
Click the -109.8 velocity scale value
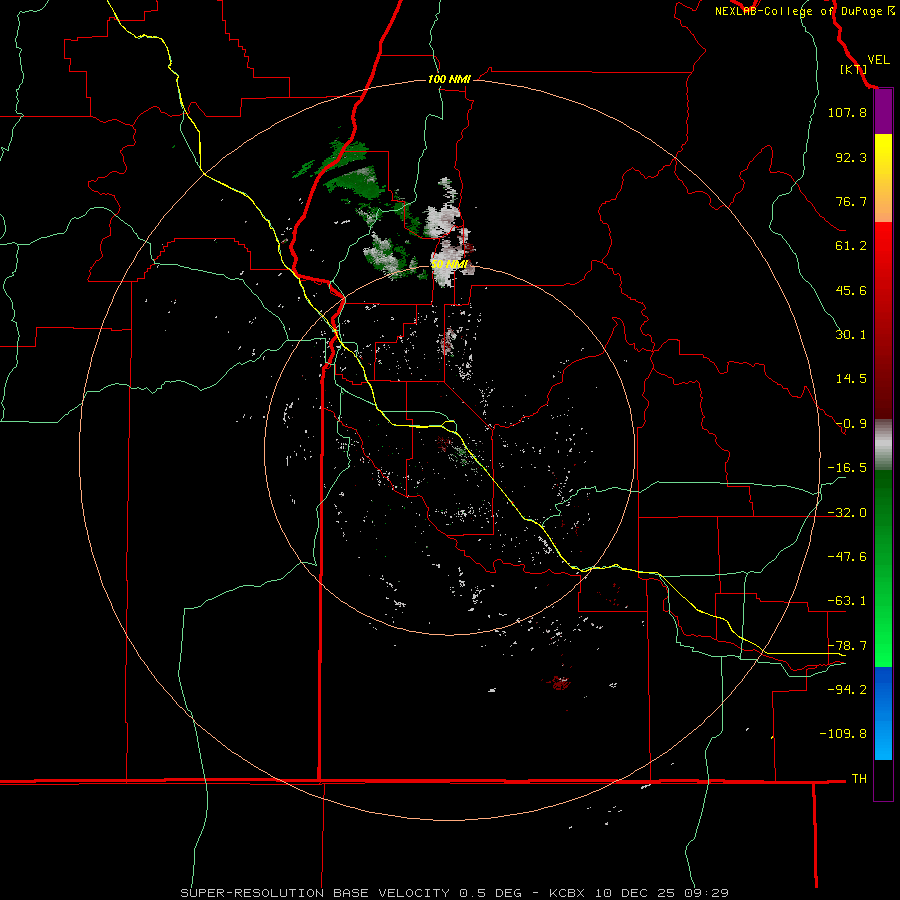pos(843,734)
